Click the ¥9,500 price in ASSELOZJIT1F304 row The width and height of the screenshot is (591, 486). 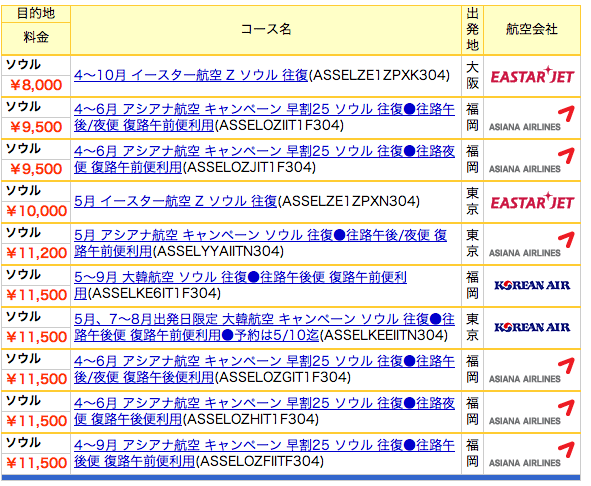(x=36, y=169)
